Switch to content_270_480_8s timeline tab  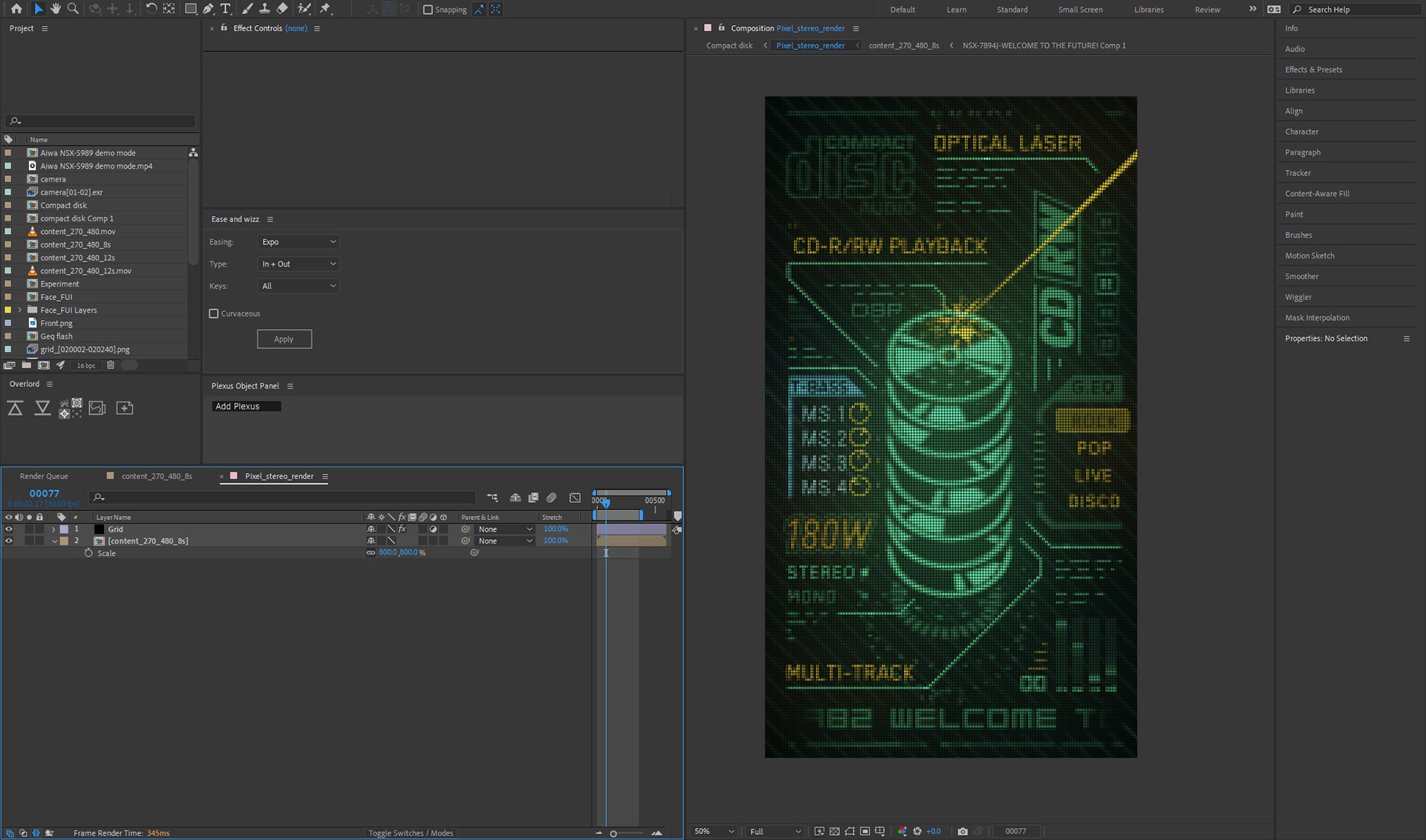click(x=157, y=477)
